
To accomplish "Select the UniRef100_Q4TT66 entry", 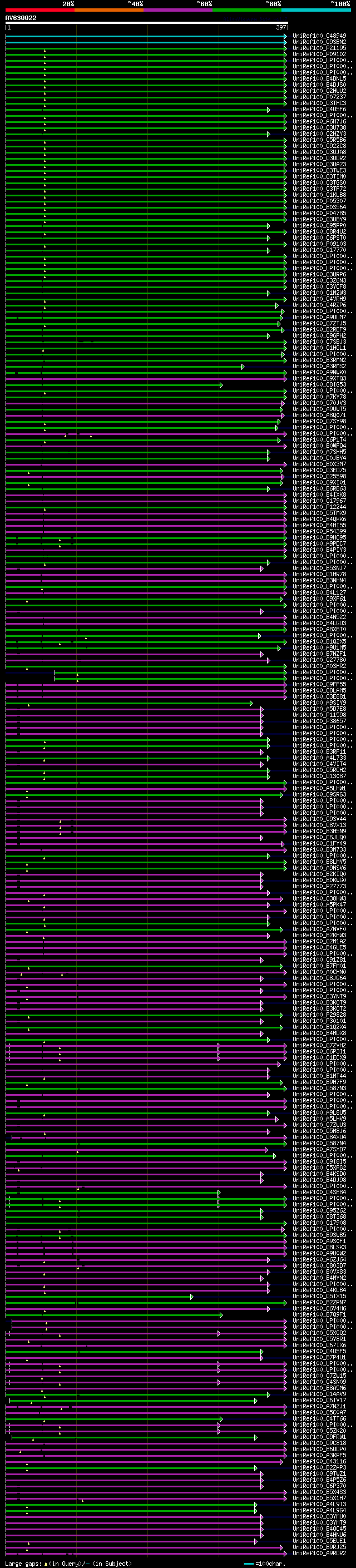I will click(319, 1418).
